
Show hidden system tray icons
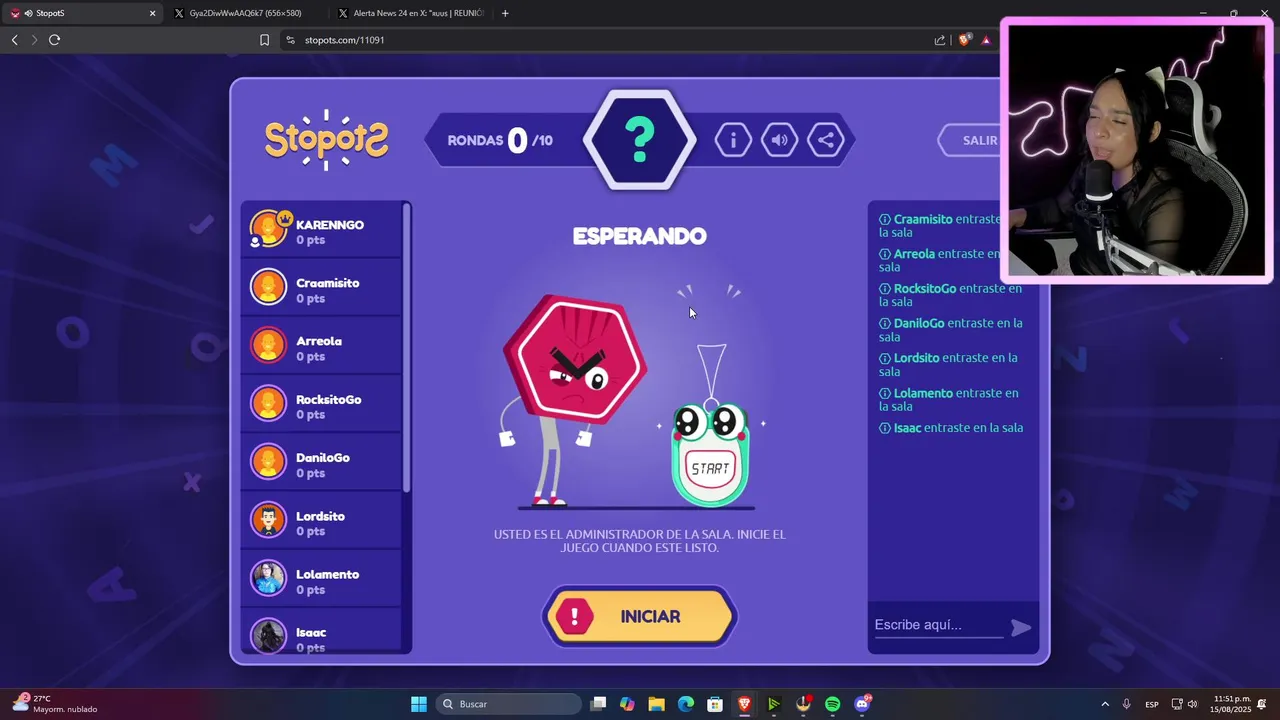point(1105,704)
